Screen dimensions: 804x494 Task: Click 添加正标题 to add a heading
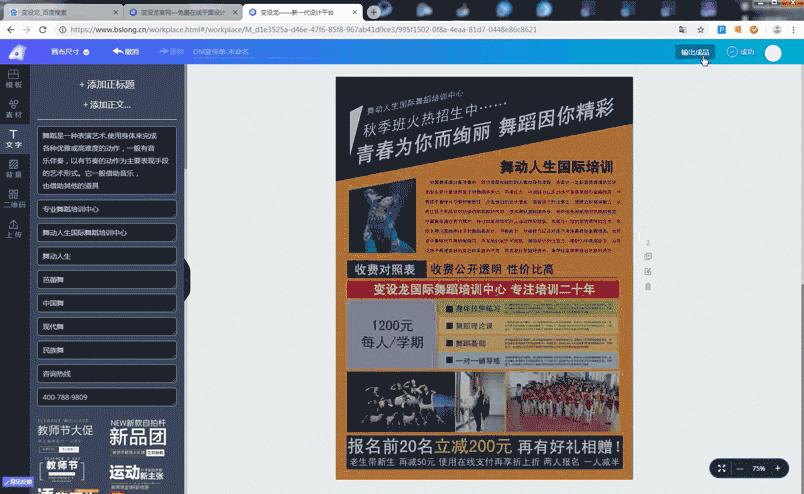[107, 85]
